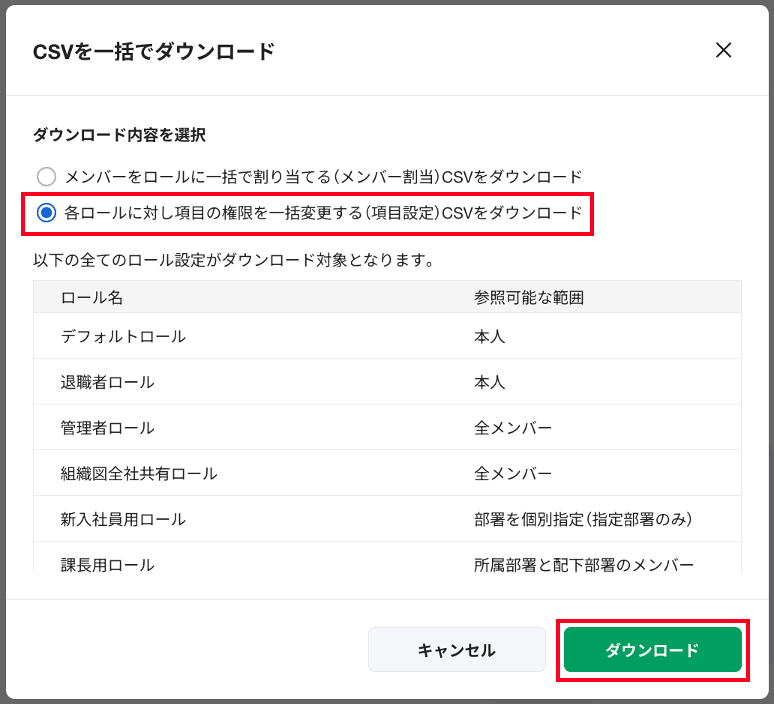Click the 組織図全社共有ロール entry

point(139,473)
